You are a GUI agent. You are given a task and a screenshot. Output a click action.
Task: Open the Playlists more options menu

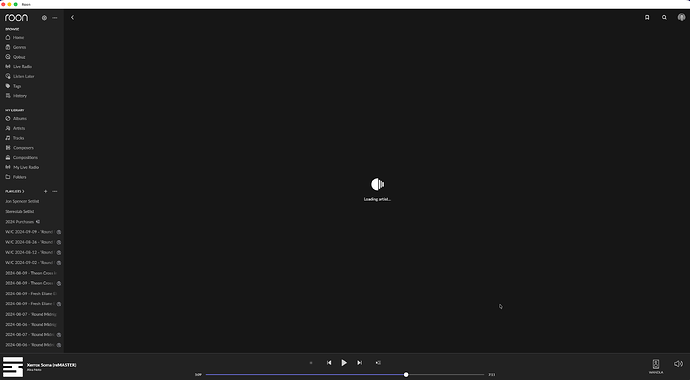pyautogui.click(x=55, y=191)
